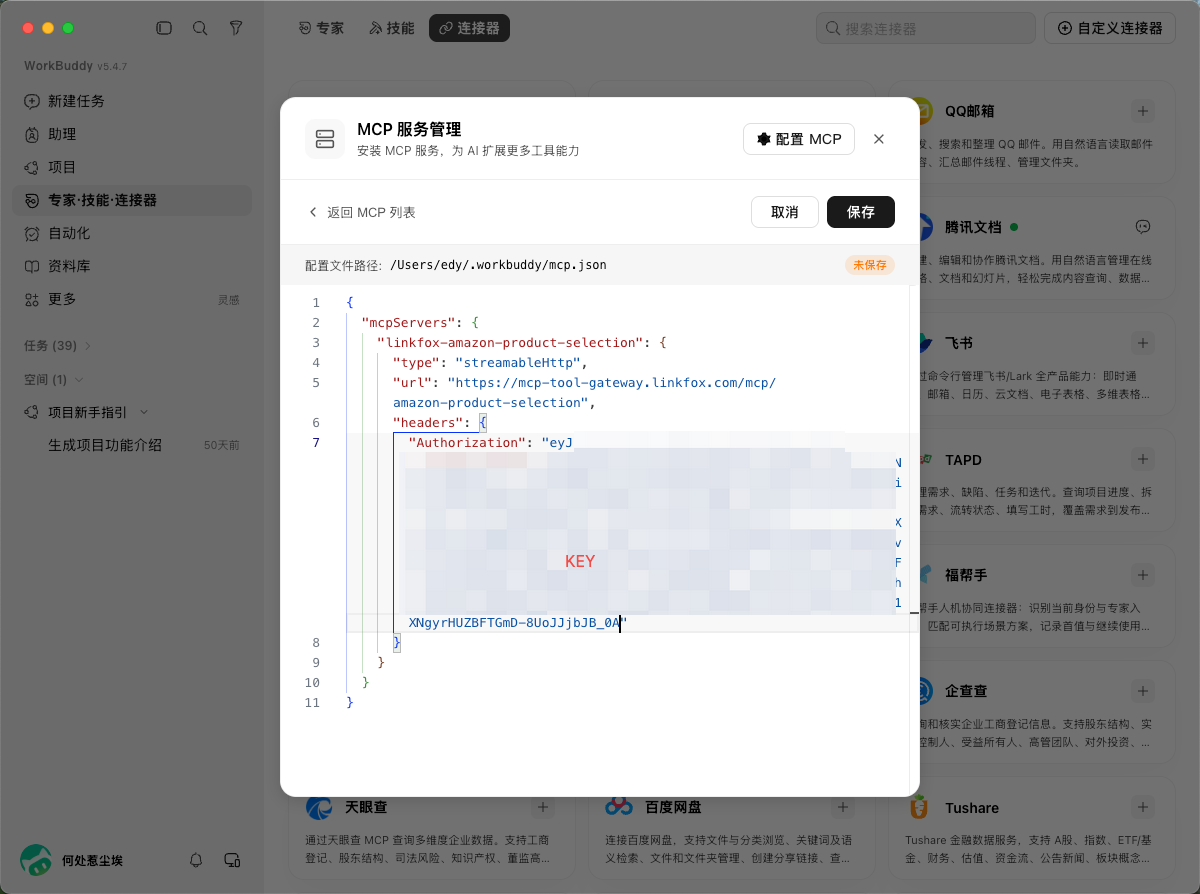Select the 连接器 tab
This screenshot has width=1200, height=894.
click(x=469, y=28)
